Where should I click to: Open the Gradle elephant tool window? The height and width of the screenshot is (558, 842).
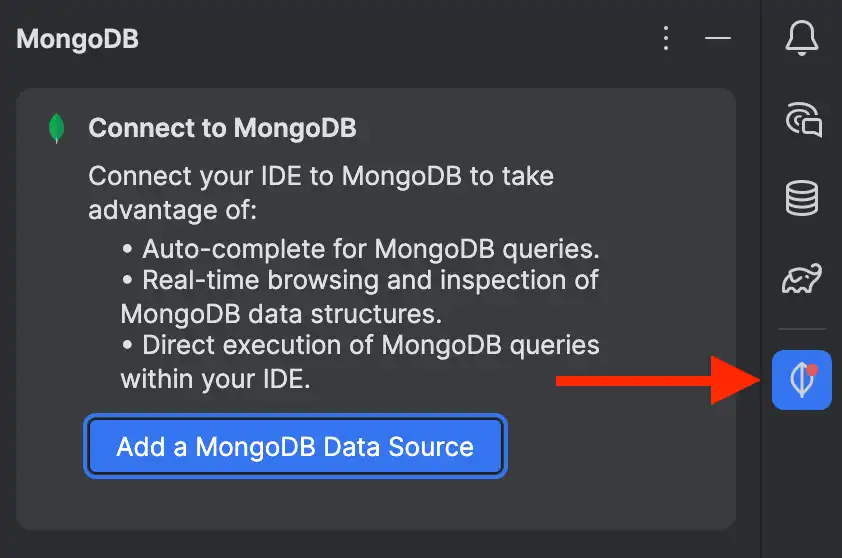[802, 280]
